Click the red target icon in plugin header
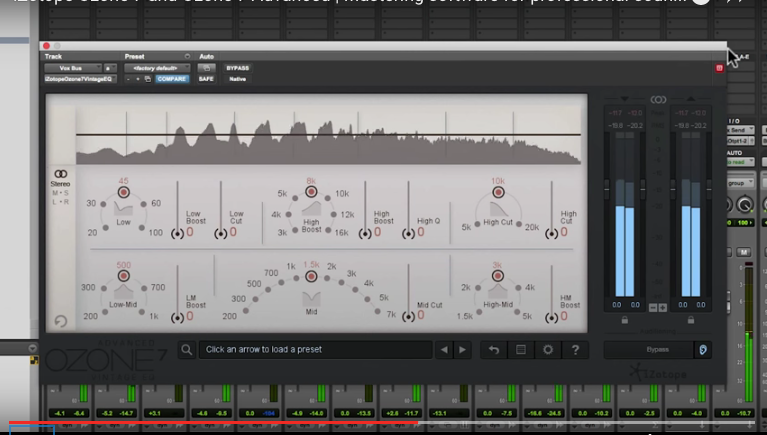This screenshot has width=767, height=435. [x=719, y=68]
